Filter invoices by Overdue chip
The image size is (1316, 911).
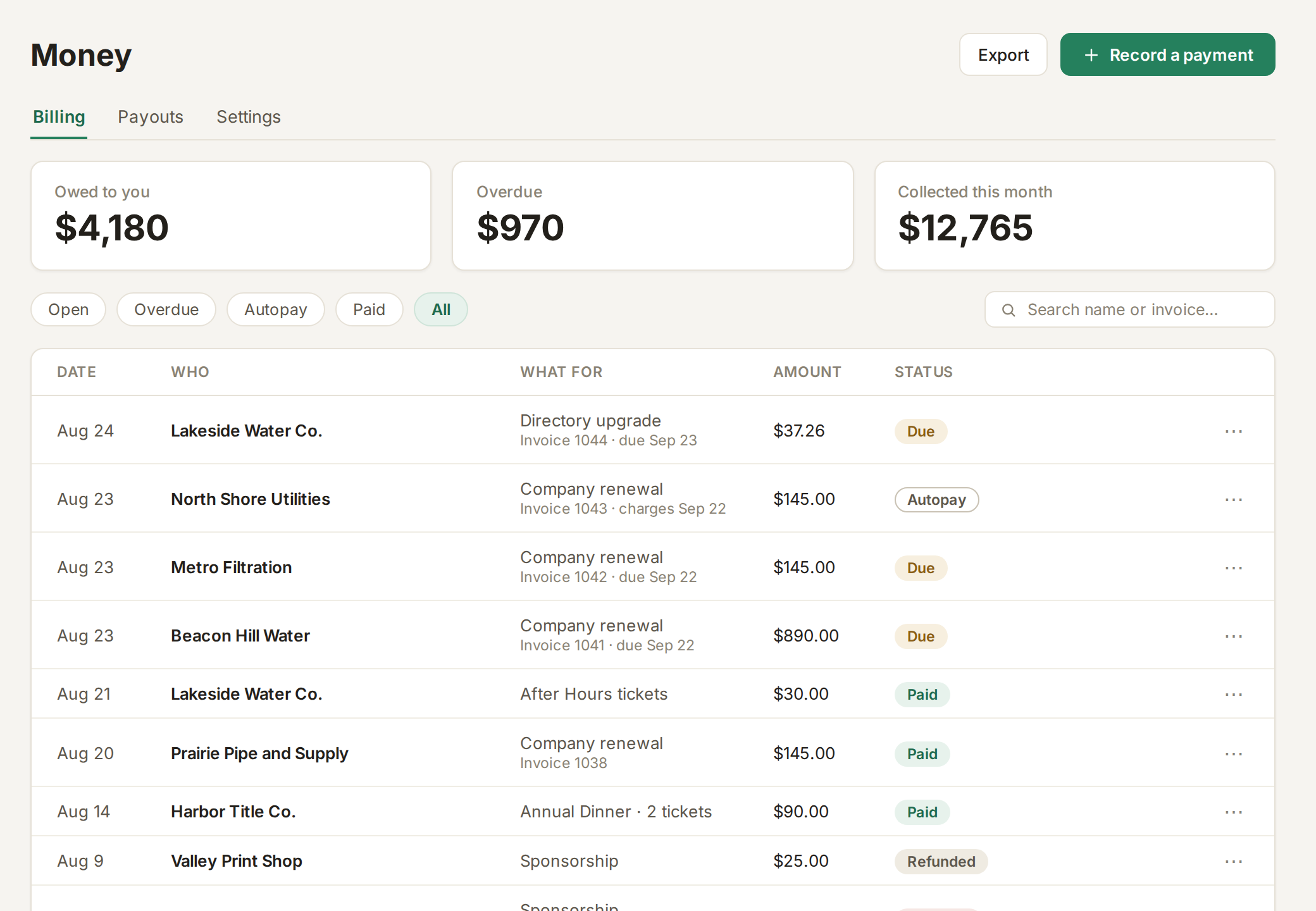pos(166,309)
